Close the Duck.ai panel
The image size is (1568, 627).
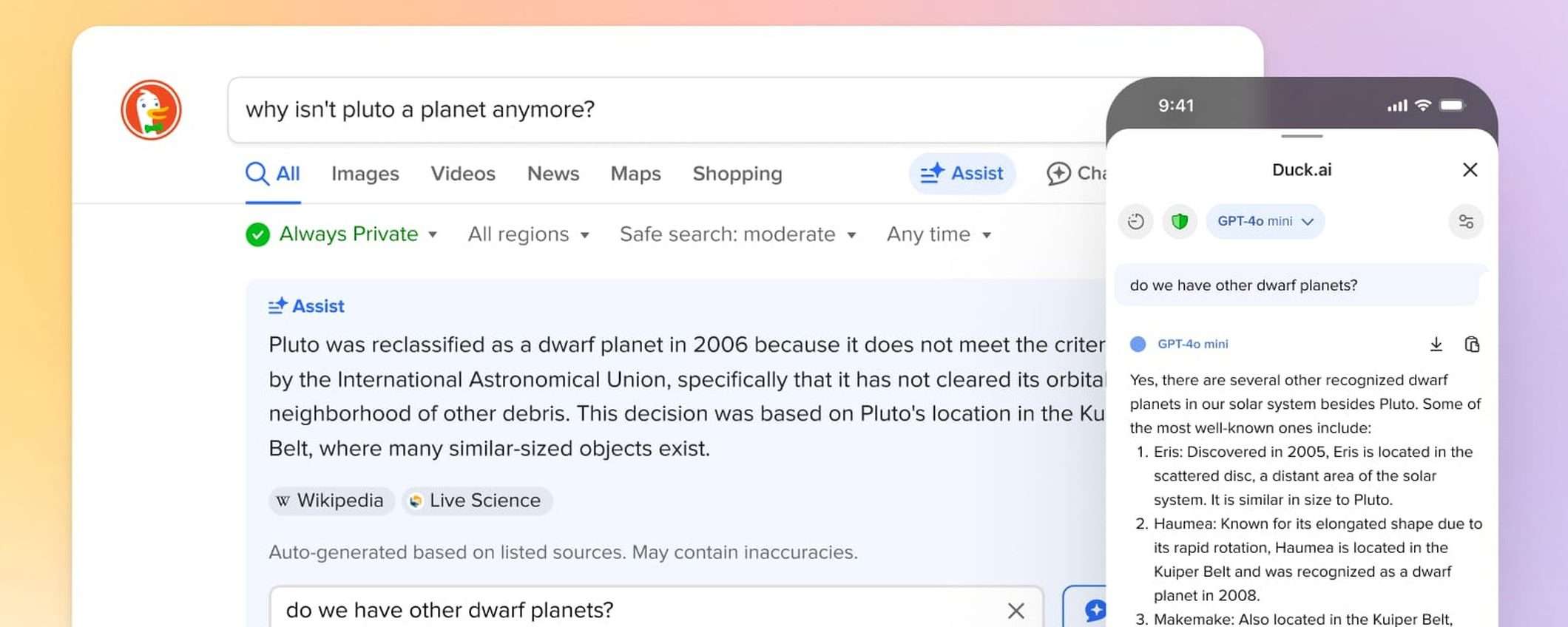pos(1470,170)
